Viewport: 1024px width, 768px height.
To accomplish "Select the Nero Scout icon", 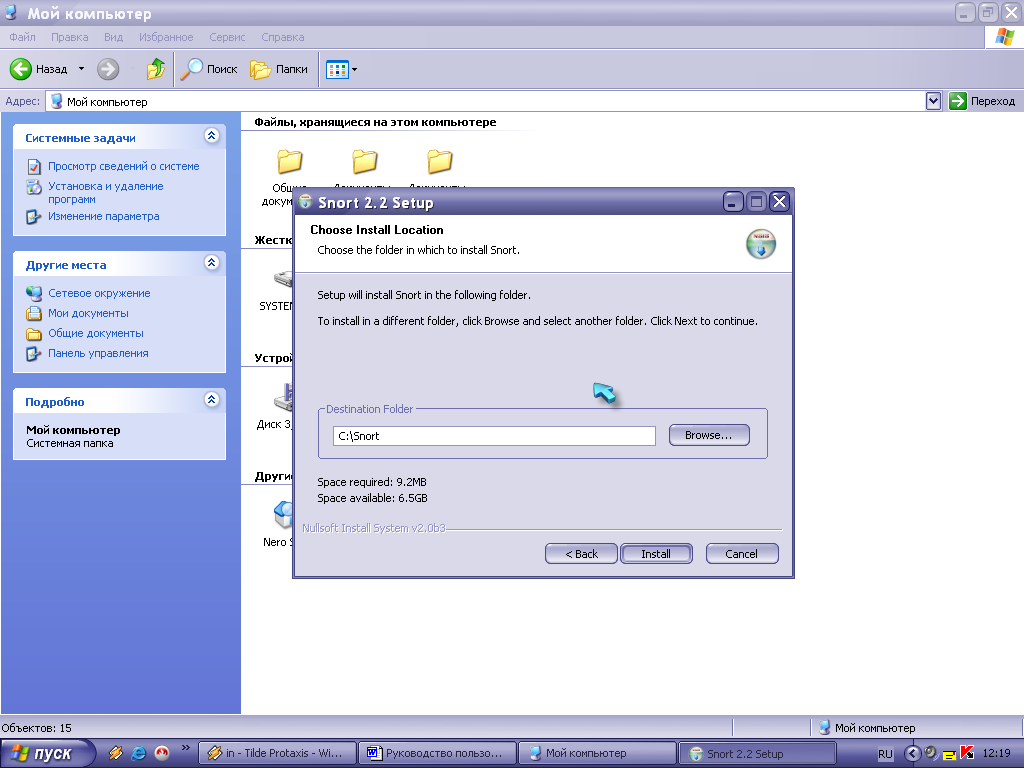I will click(x=283, y=515).
